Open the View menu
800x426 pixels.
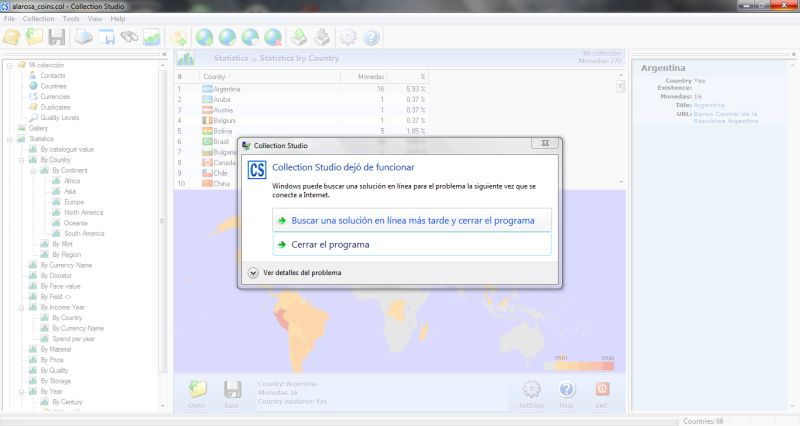click(x=95, y=19)
